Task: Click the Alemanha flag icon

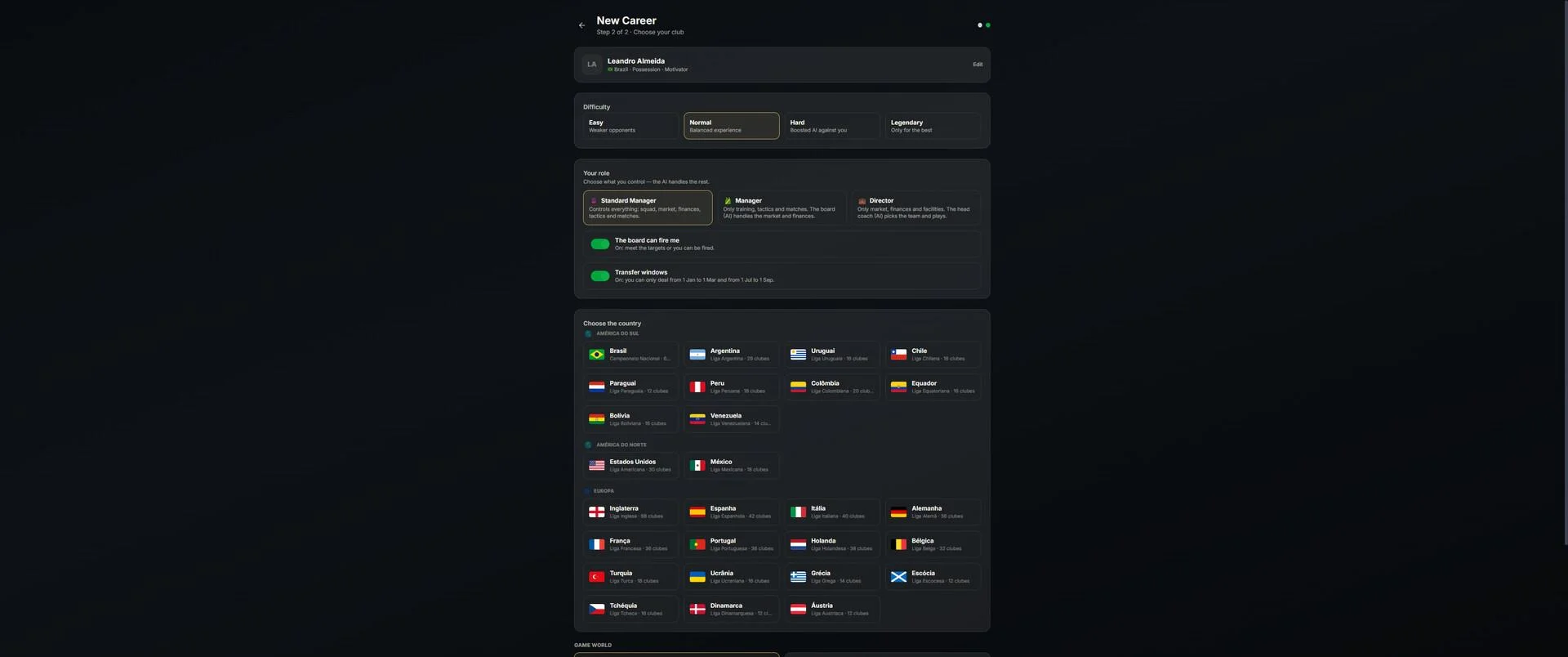Action: (898, 512)
